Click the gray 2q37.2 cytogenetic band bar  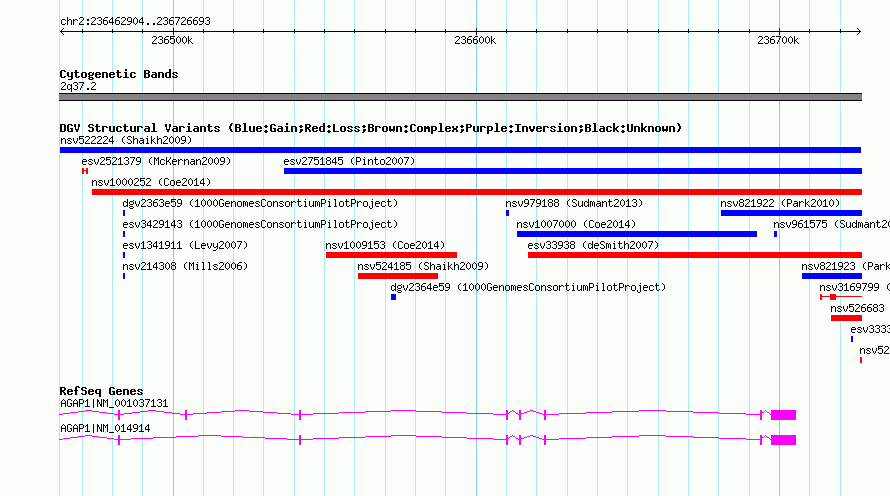point(460,97)
